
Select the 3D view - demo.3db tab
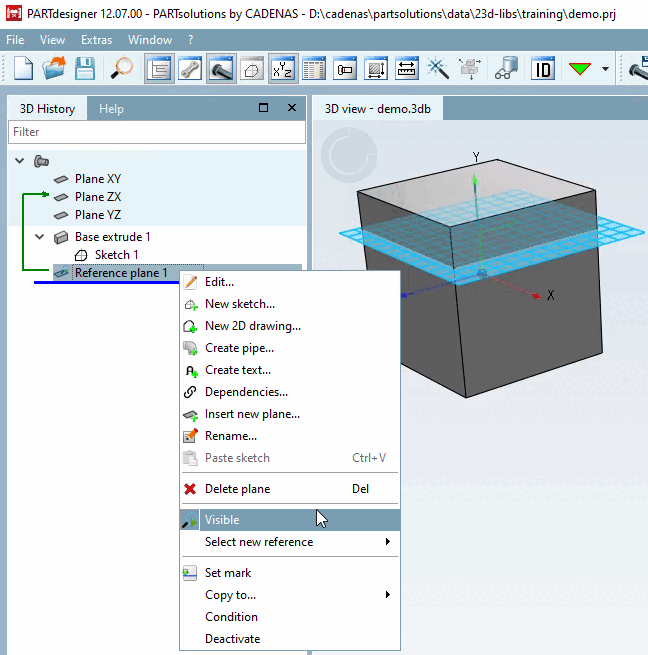pyautogui.click(x=378, y=109)
